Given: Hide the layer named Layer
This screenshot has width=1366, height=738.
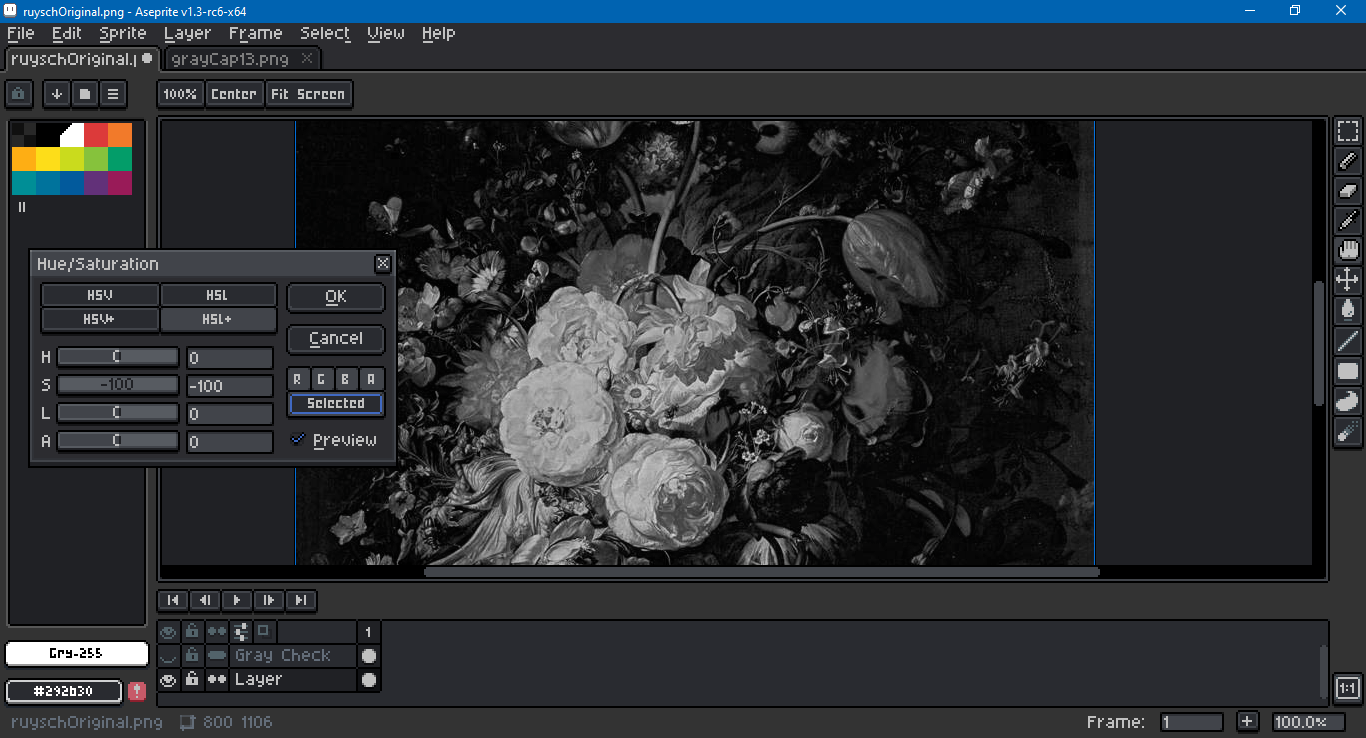Looking at the screenshot, I should (168, 679).
